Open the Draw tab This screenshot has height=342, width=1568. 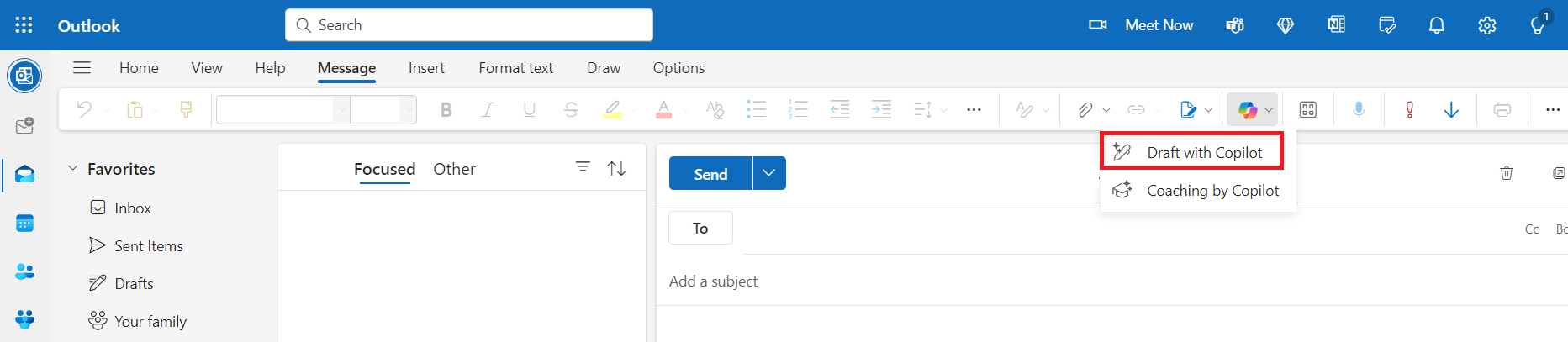point(604,68)
